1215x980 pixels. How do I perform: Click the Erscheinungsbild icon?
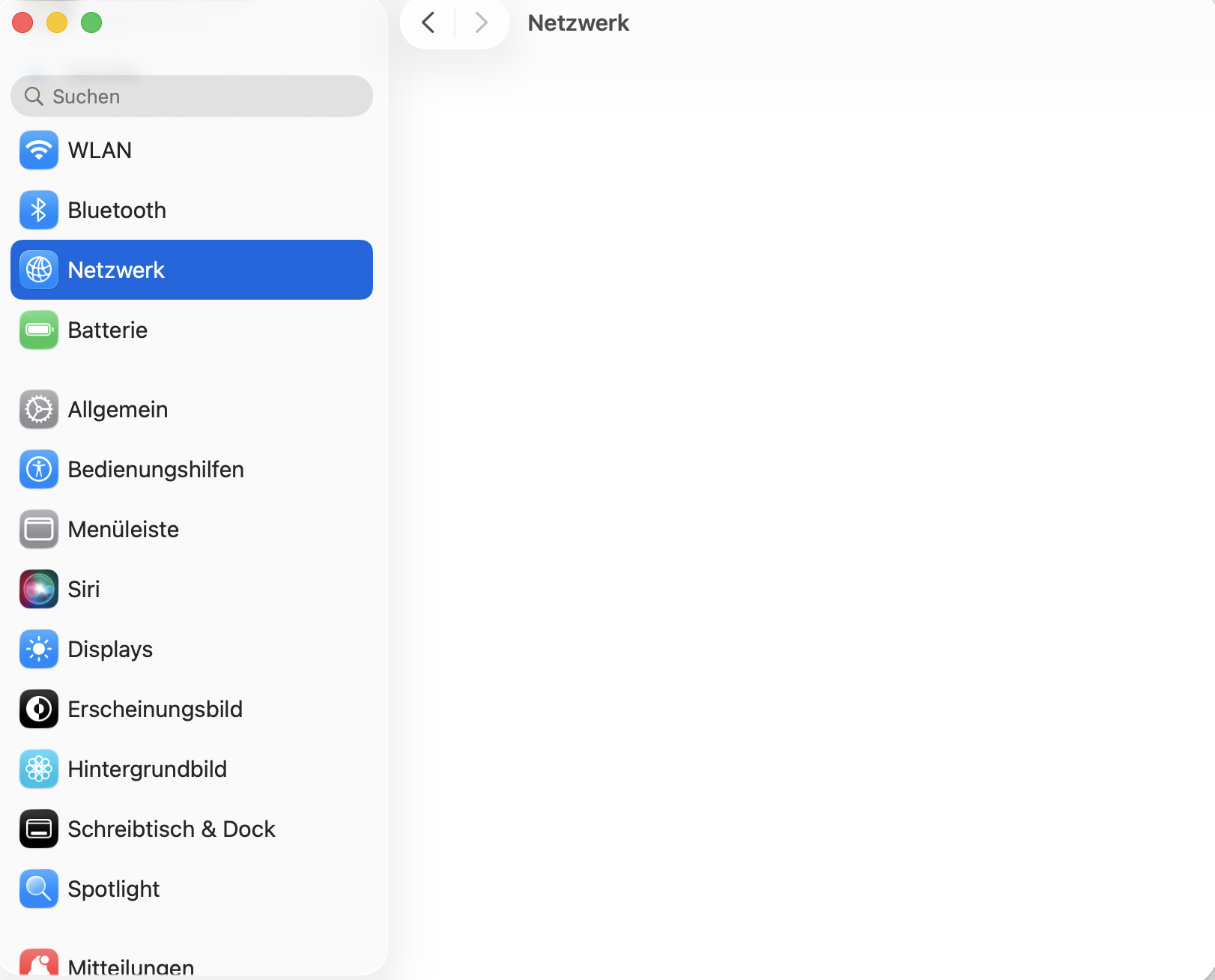pyautogui.click(x=39, y=710)
